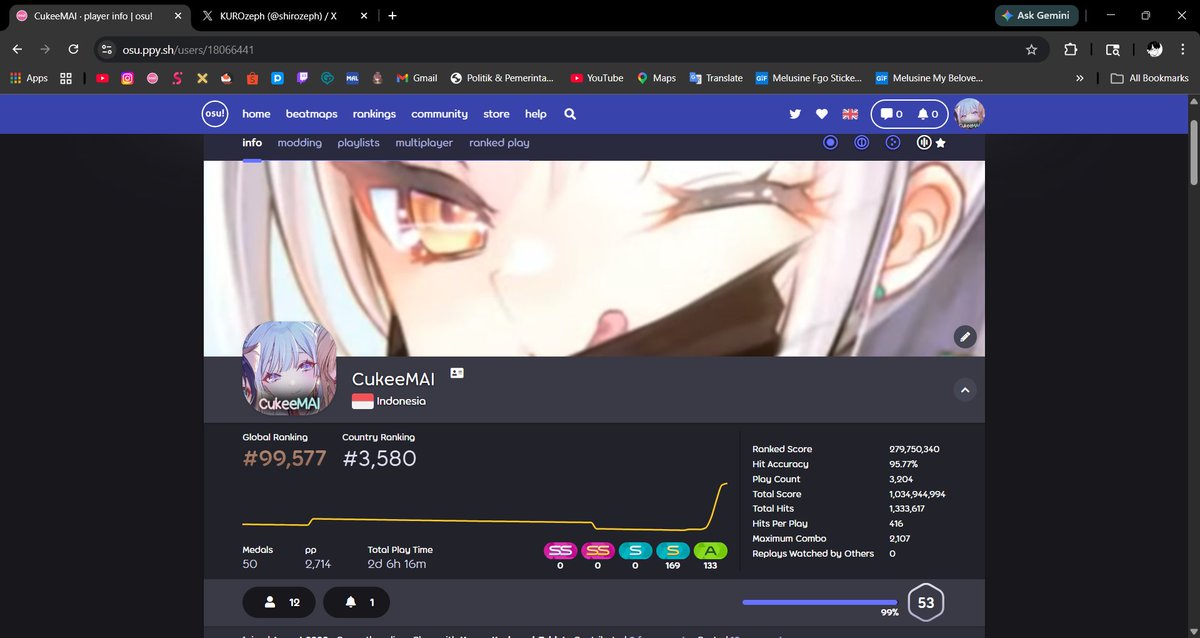The image size is (1200, 638).
Task: Switch to osu!mania game mode icon
Action: tap(925, 143)
